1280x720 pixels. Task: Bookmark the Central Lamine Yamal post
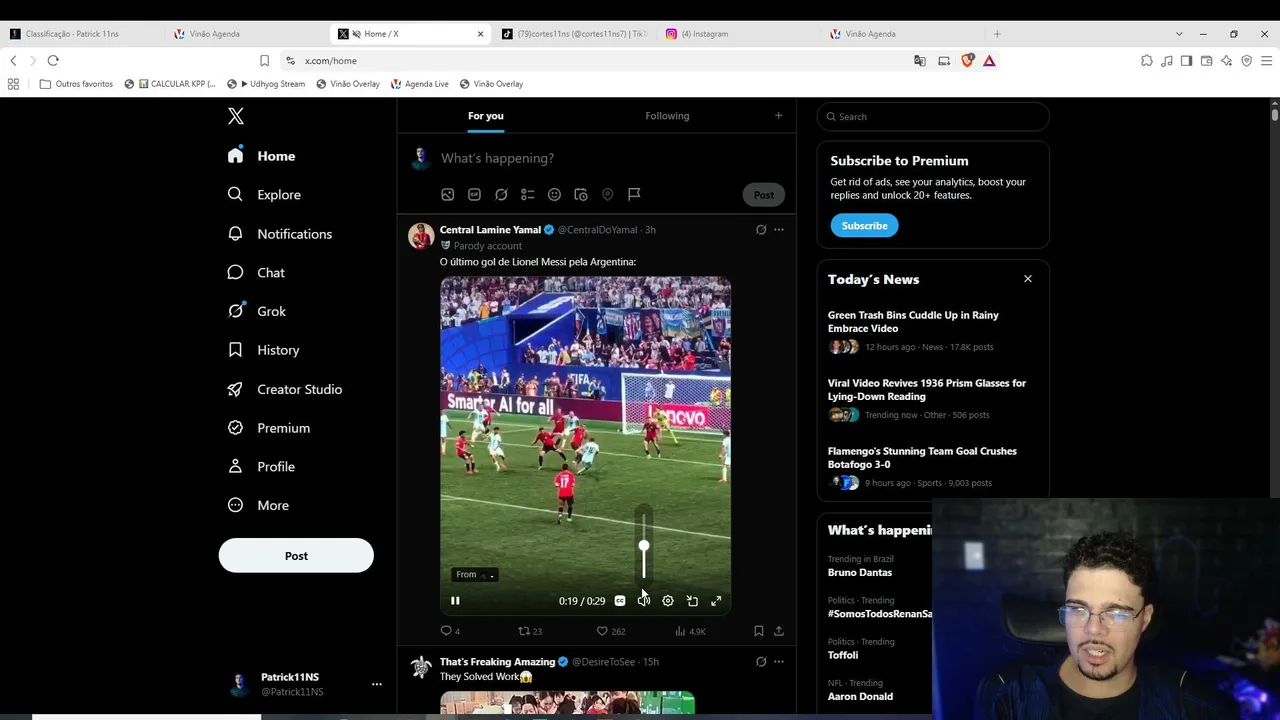(759, 631)
